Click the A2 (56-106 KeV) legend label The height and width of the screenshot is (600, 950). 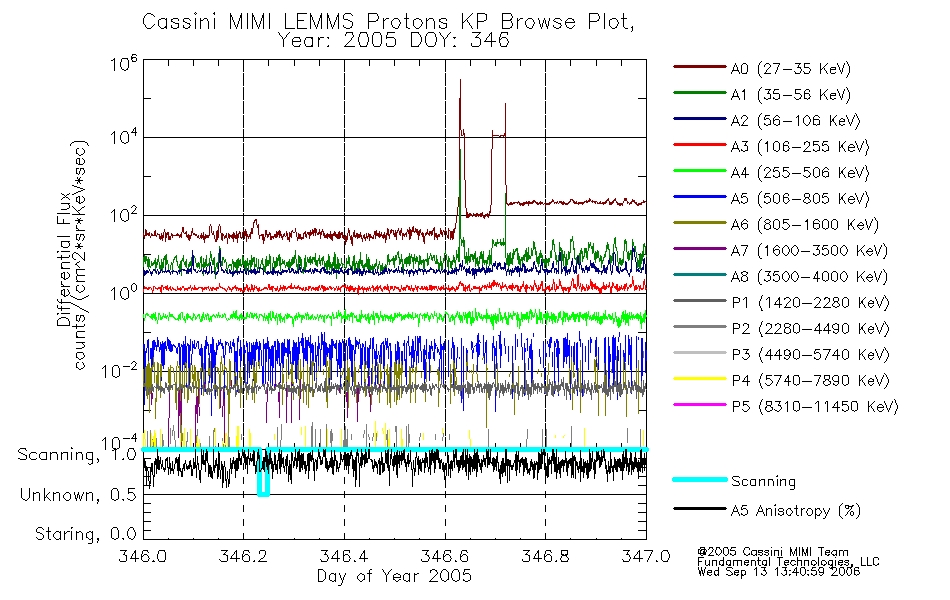tap(796, 121)
